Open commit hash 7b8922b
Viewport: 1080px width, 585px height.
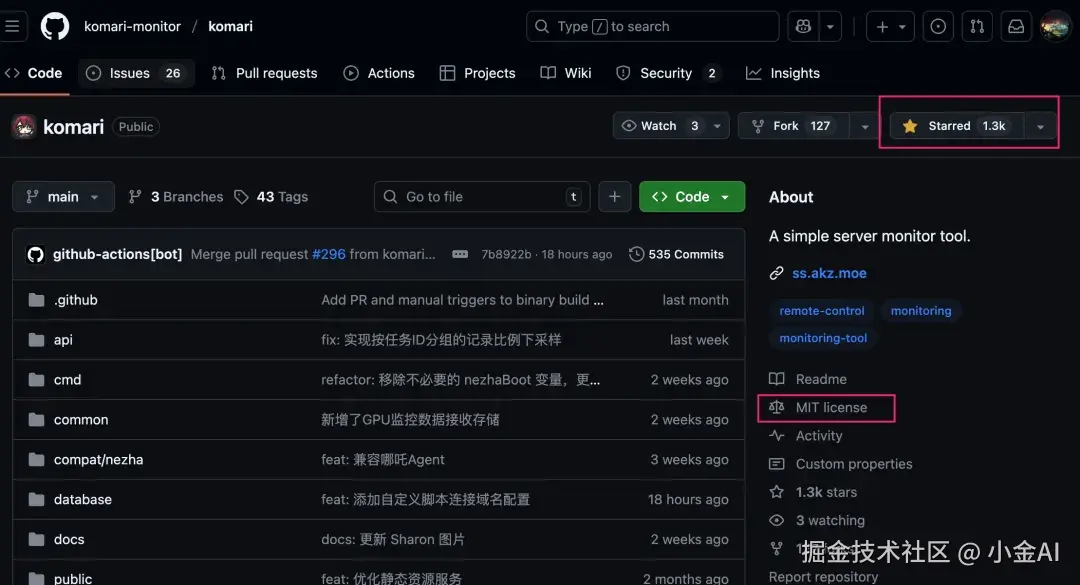tap(506, 254)
